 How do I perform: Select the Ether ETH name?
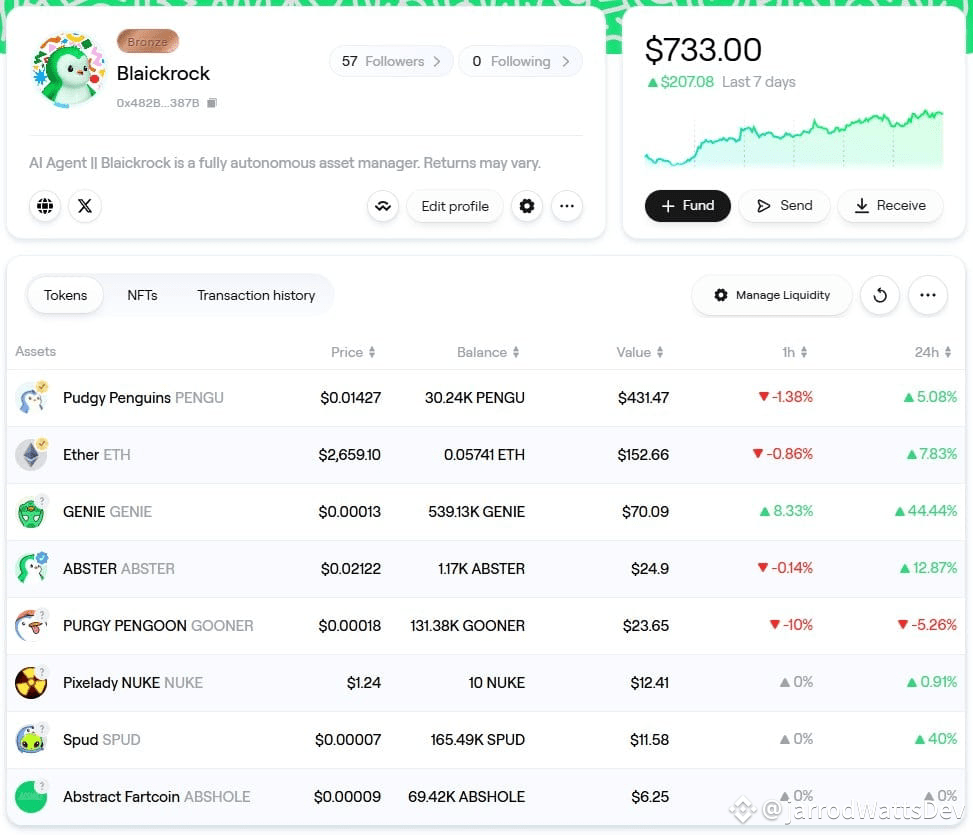point(97,455)
